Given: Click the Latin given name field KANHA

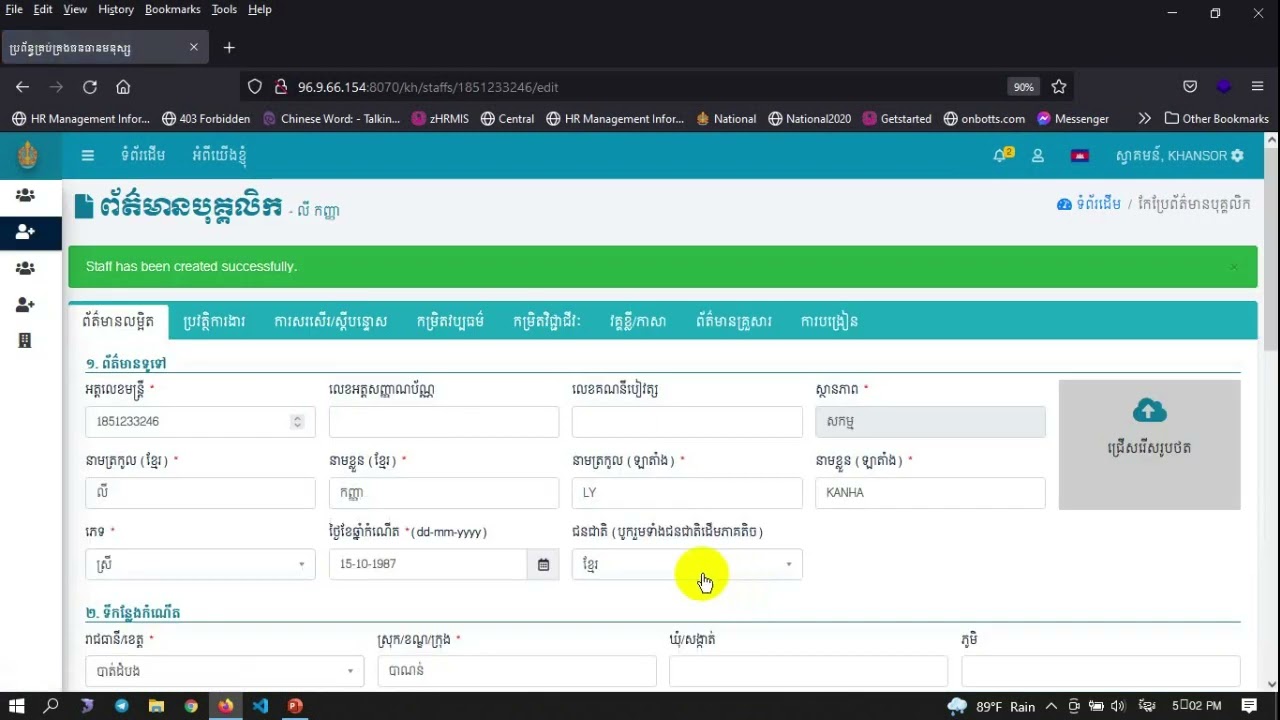Looking at the screenshot, I should pyautogui.click(x=930, y=493).
